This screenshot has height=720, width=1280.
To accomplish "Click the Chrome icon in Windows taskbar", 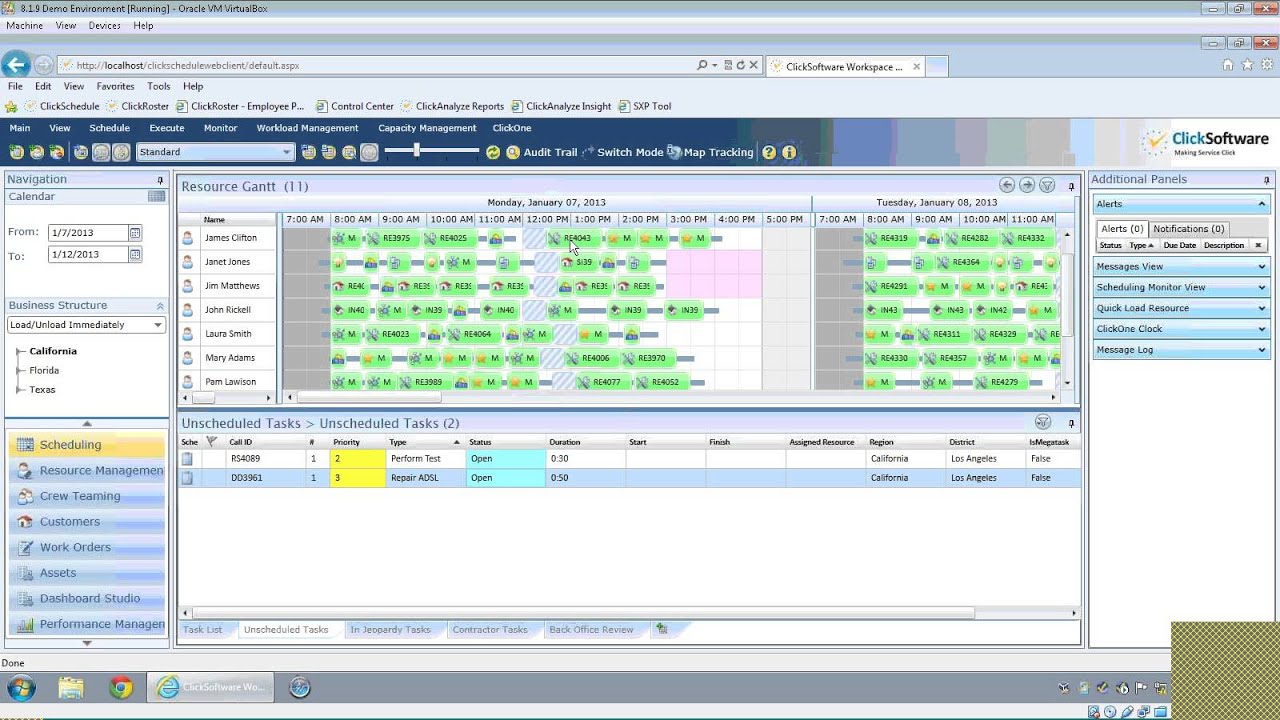I will (121, 687).
